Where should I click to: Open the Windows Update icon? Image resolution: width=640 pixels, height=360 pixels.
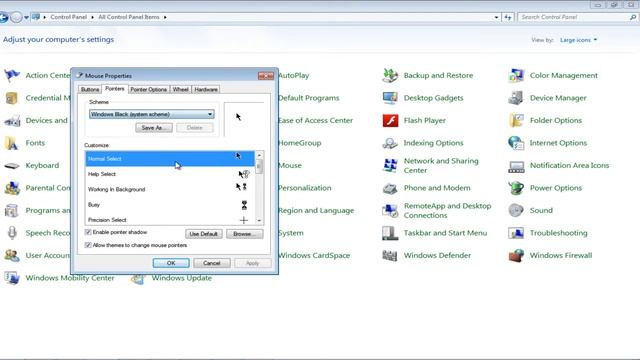tap(138, 278)
